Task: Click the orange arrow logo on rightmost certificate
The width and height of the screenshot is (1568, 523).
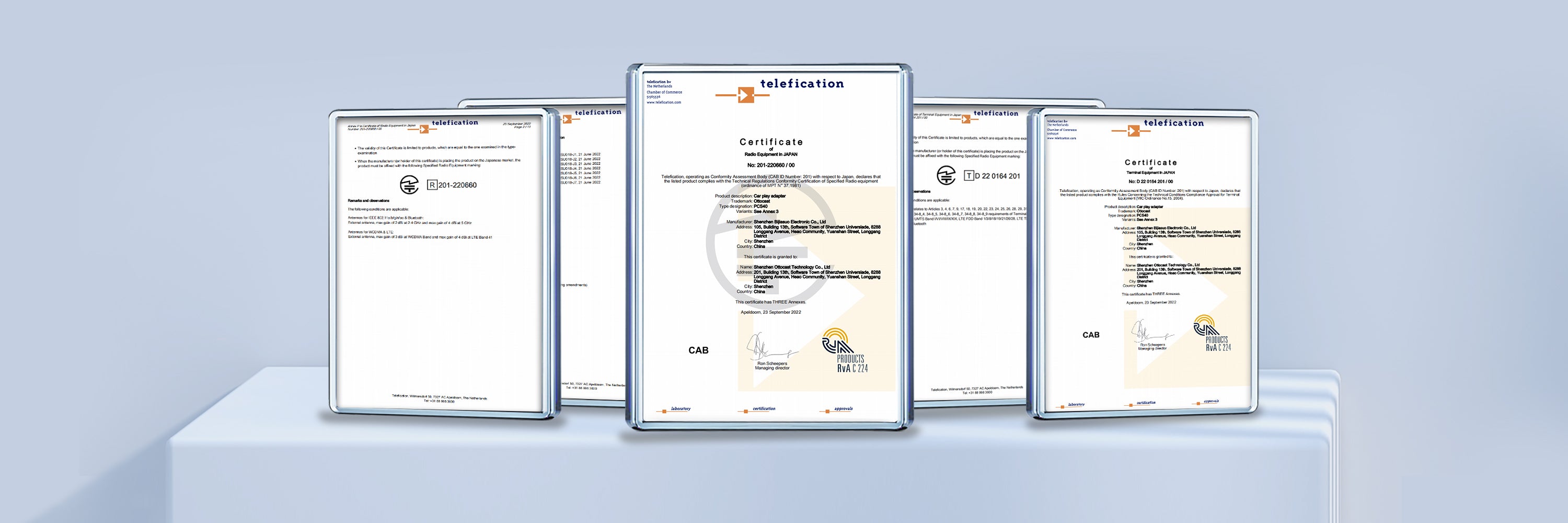Action: coord(1133,131)
